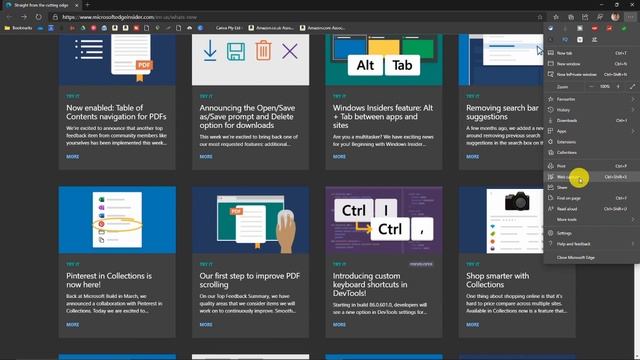This screenshot has width=640, height=360.
Task: Click the full screen zoom arrow icon
Action: pyautogui.click(x=632, y=87)
